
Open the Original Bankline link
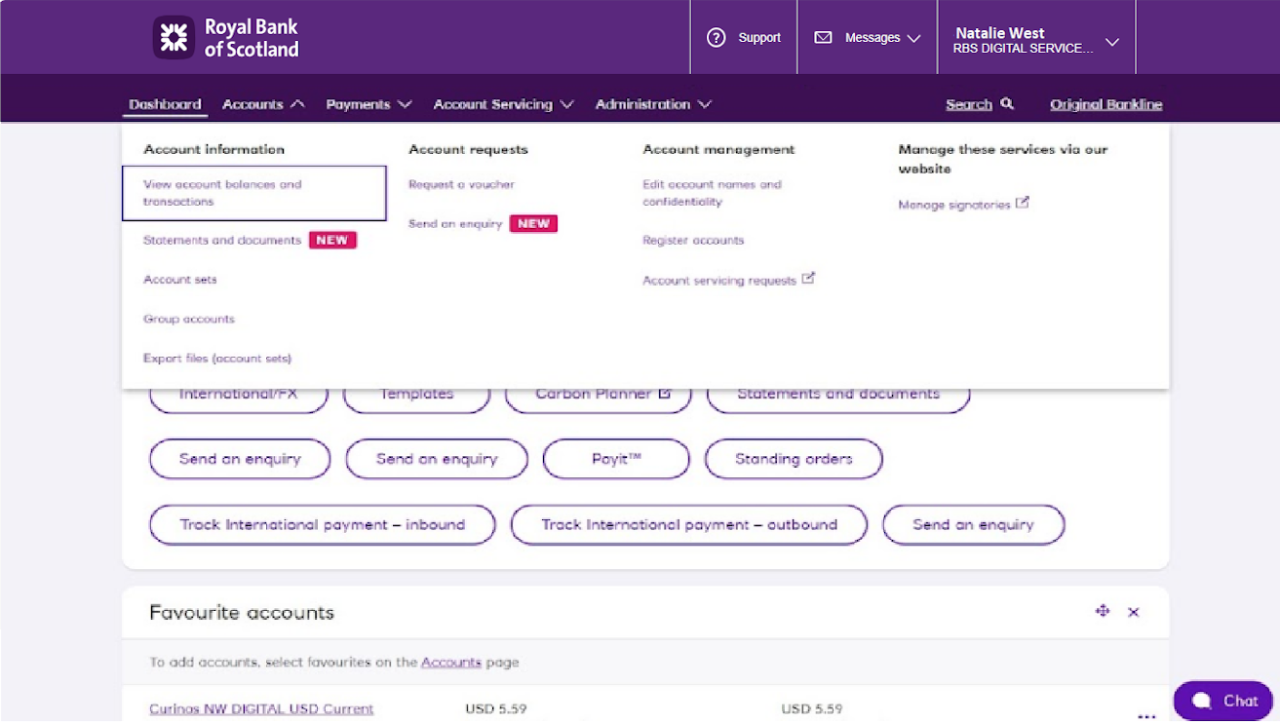click(x=1105, y=103)
